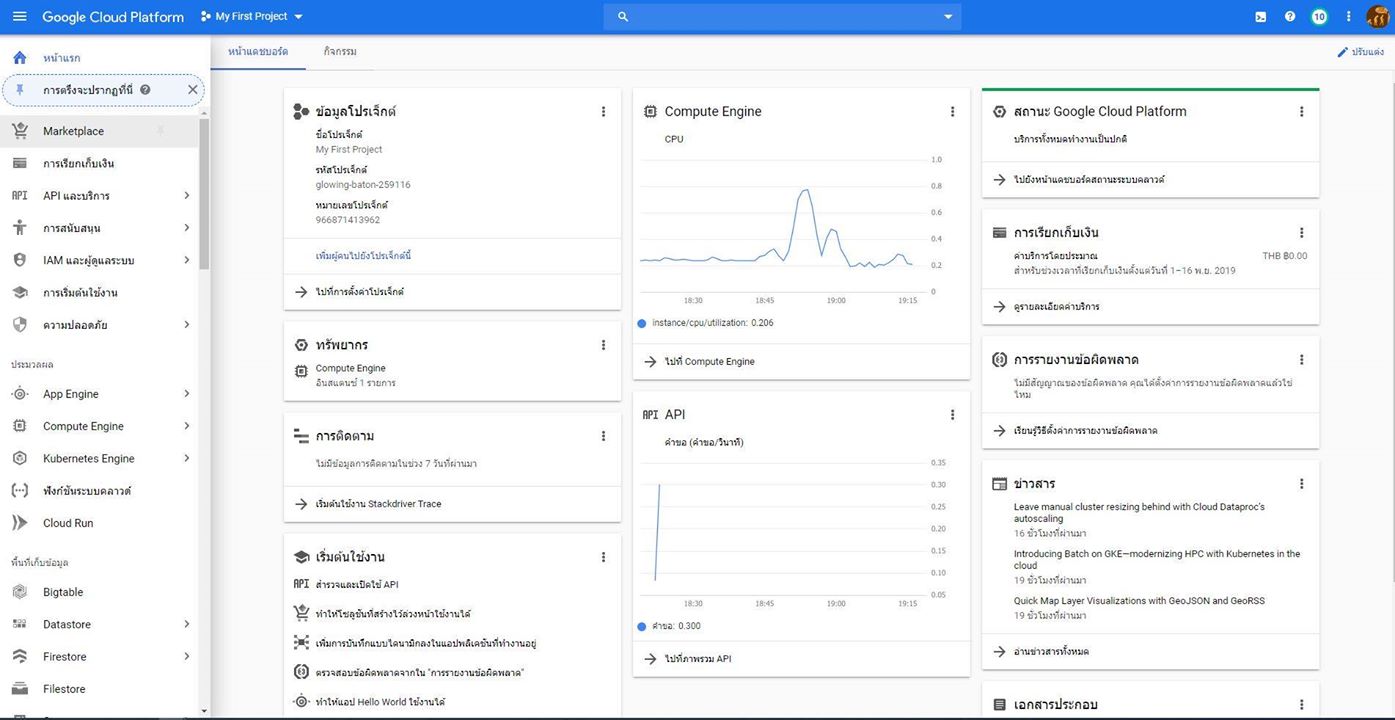Expand the Compute Engine sidebar submenu
The height and width of the screenshot is (720, 1395).
point(186,426)
